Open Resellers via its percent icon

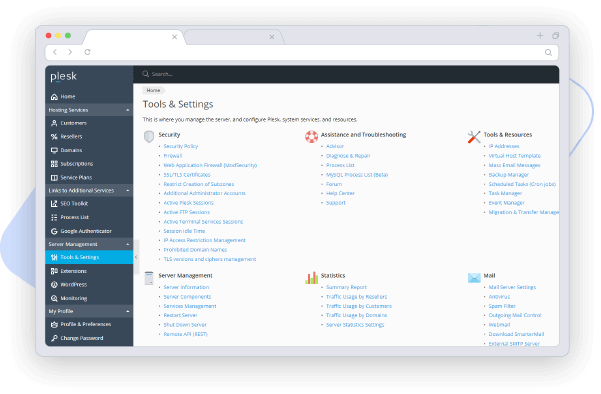pos(54,136)
